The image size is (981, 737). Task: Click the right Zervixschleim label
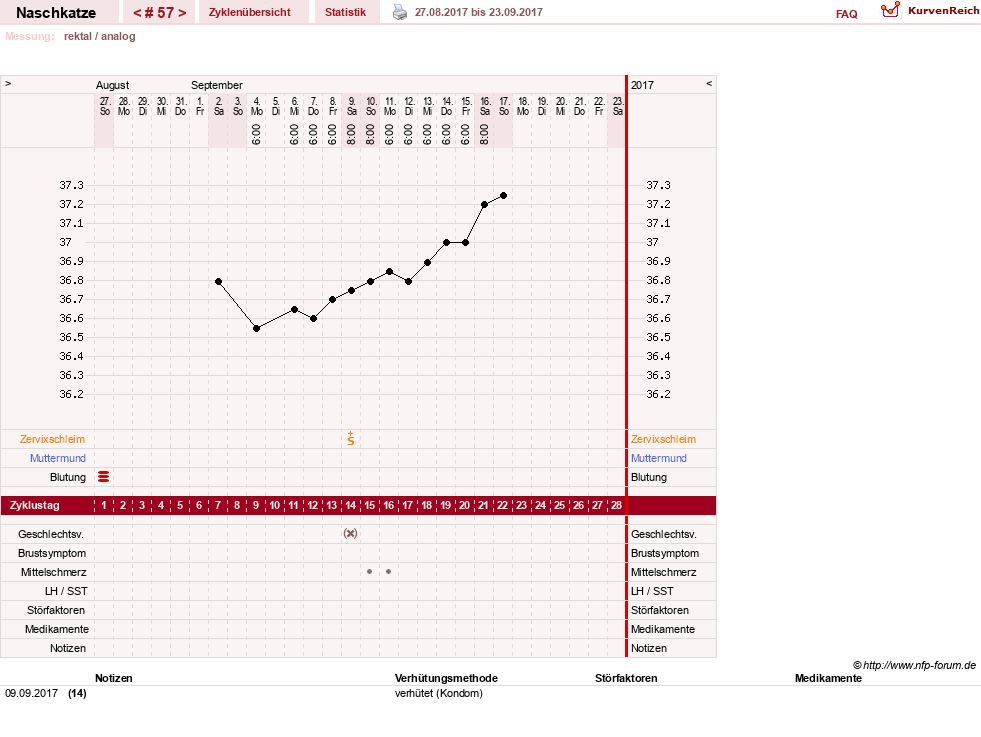[x=663, y=439]
